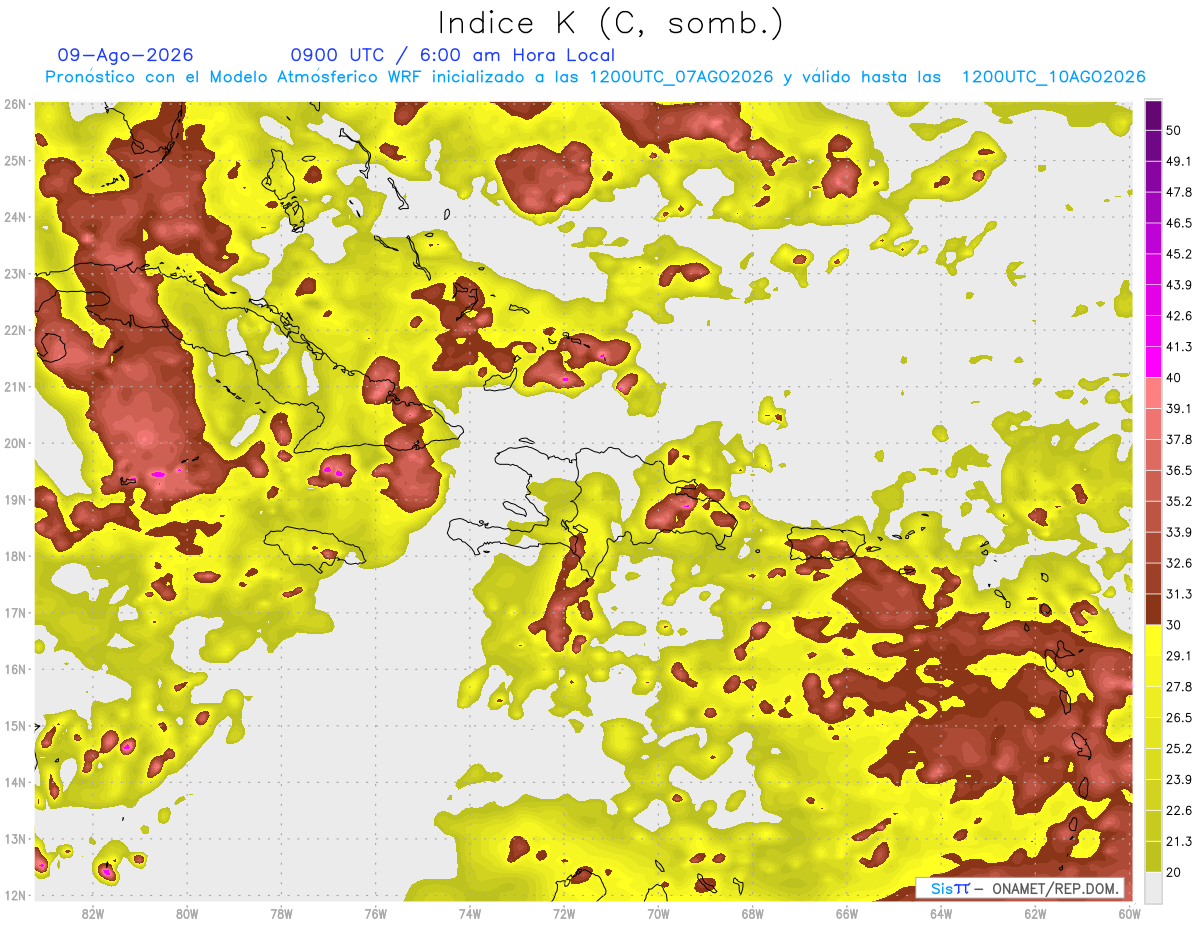Image resolution: width=1200 pixels, height=927 pixels.
Task: Click the color bar label '43.9'
Action: (1178, 285)
